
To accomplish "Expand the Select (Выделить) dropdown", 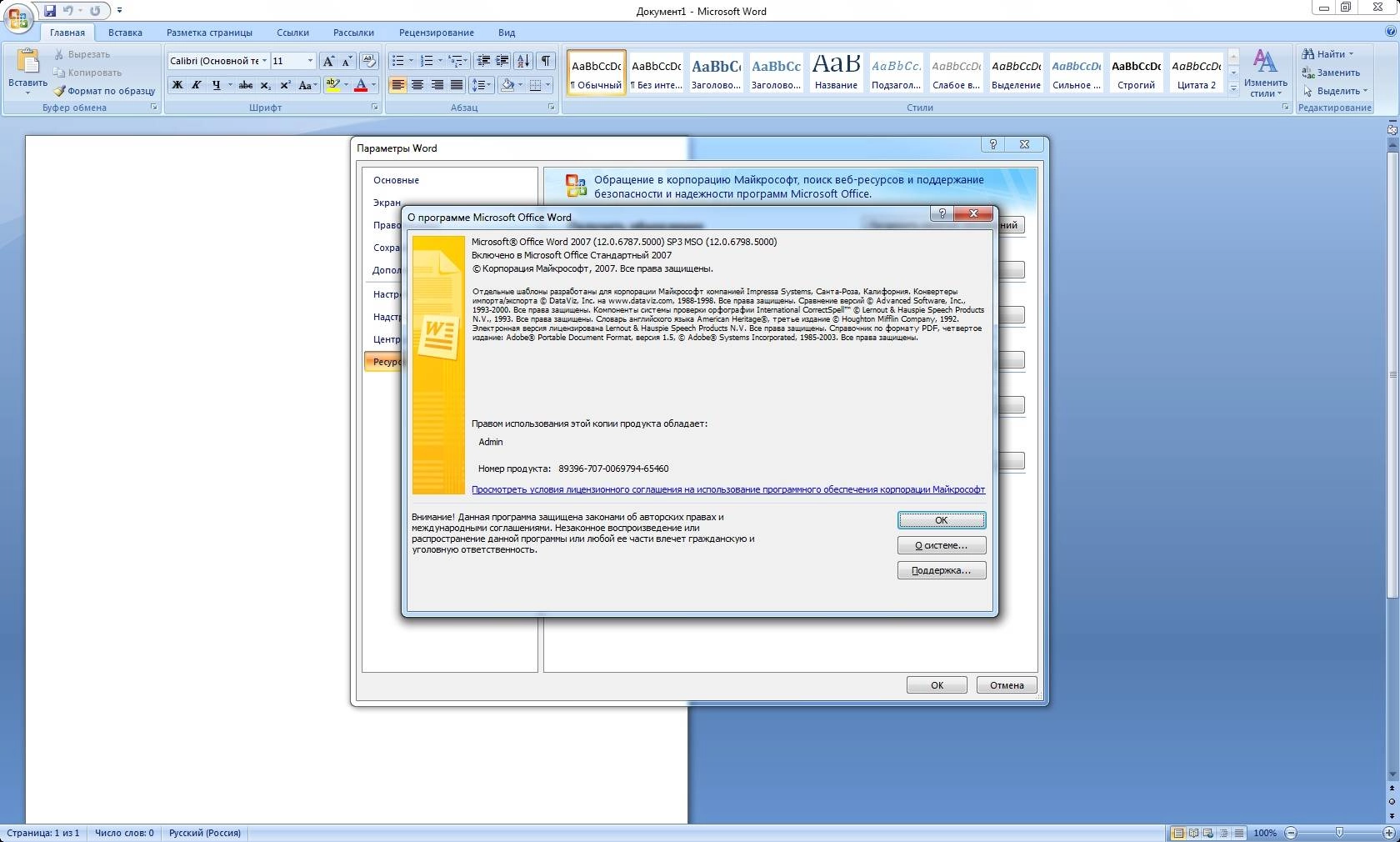I will (x=1365, y=91).
